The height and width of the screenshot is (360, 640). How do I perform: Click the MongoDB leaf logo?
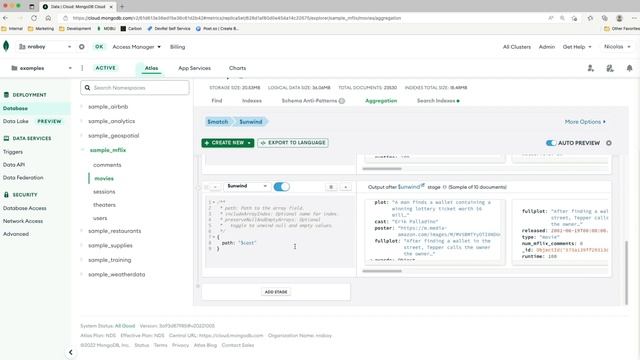pyautogui.click(x=6, y=46)
